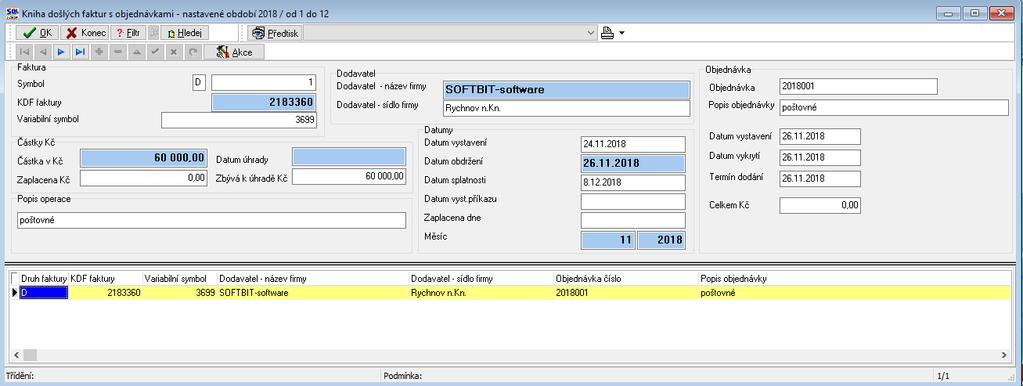Click the edit record triangle icon
Image resolution: width=1023 pixels, height=386 pixels.
[x=136, y=52]
